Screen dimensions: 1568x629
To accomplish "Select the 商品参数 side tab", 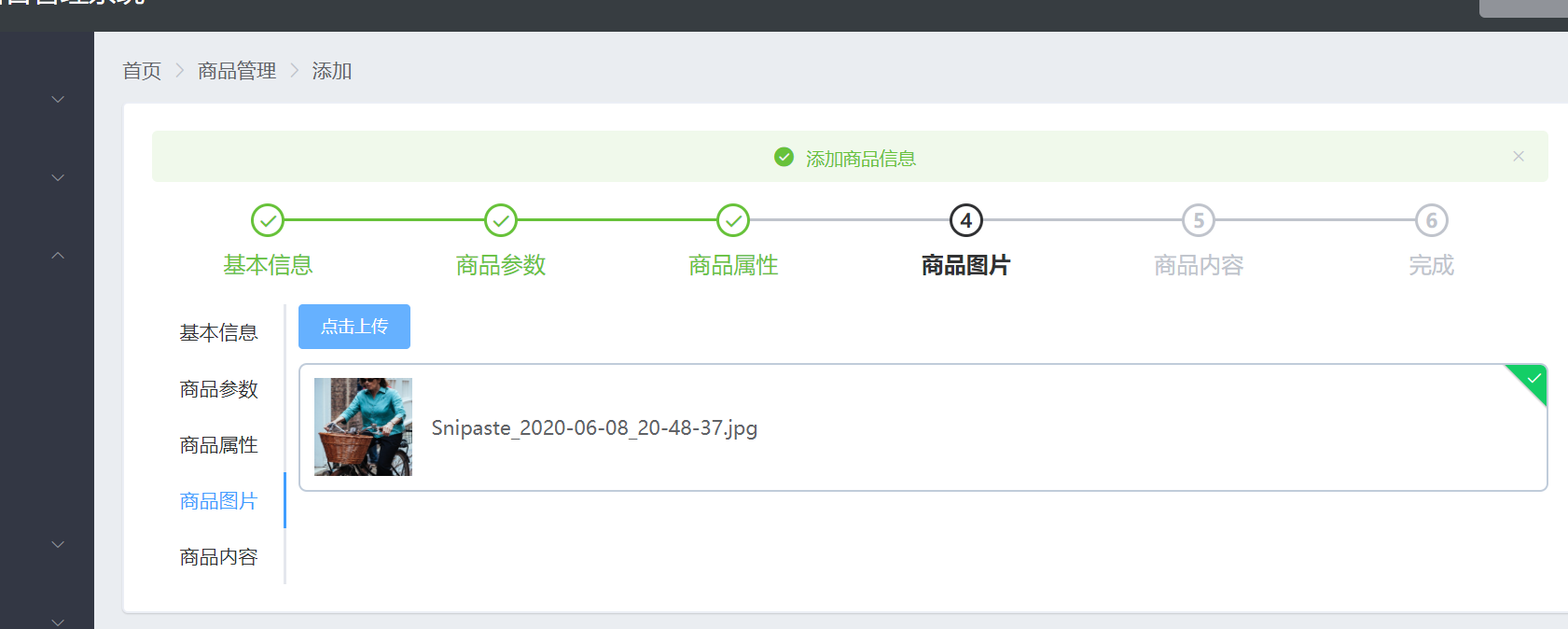I will coord(218,388).
